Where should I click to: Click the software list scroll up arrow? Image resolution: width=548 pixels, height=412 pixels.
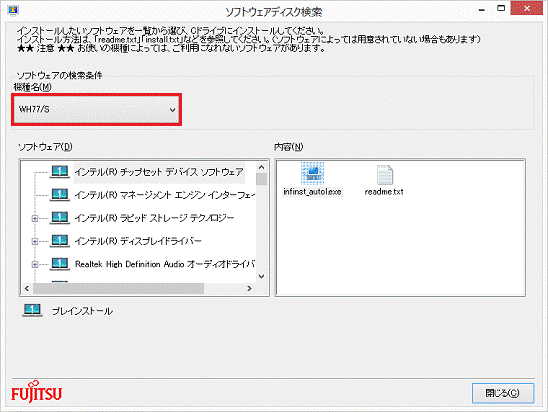click(x=261, y=167)
